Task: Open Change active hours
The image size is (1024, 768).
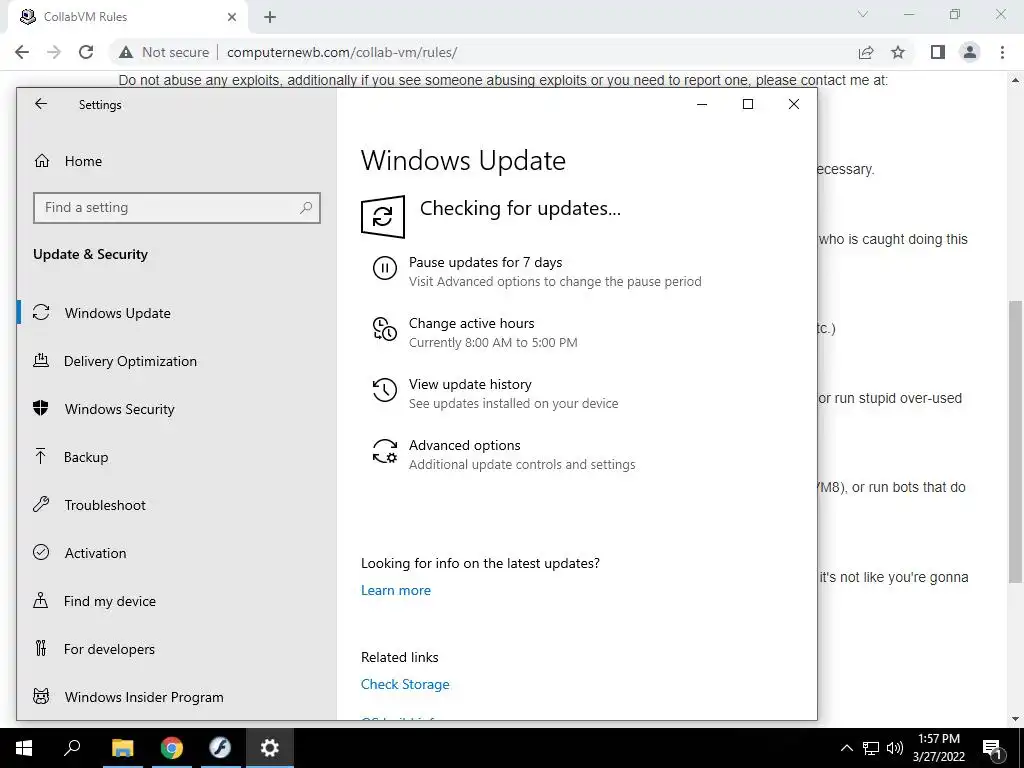Action: click(472, 323)
